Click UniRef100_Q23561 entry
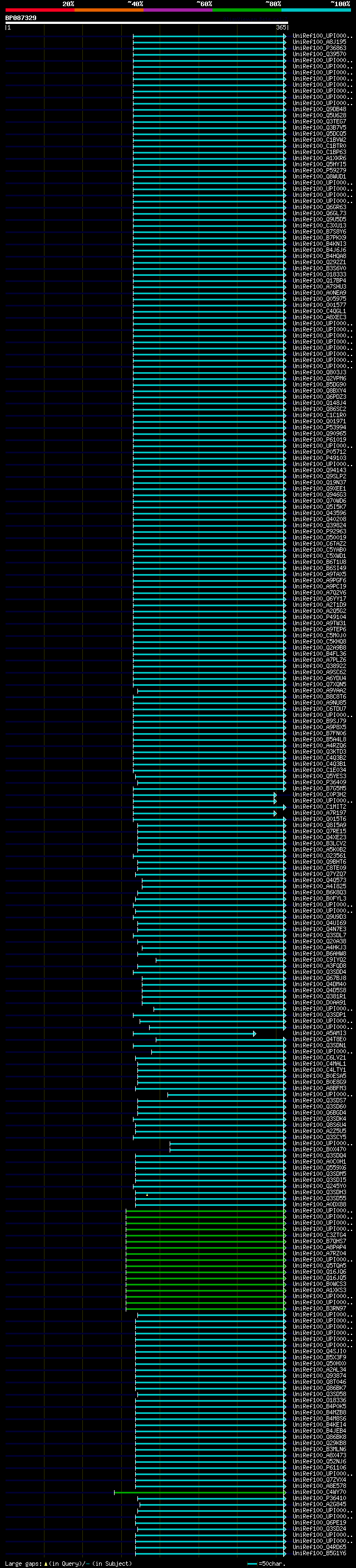The image size is (356, 1568). (319, 856)
